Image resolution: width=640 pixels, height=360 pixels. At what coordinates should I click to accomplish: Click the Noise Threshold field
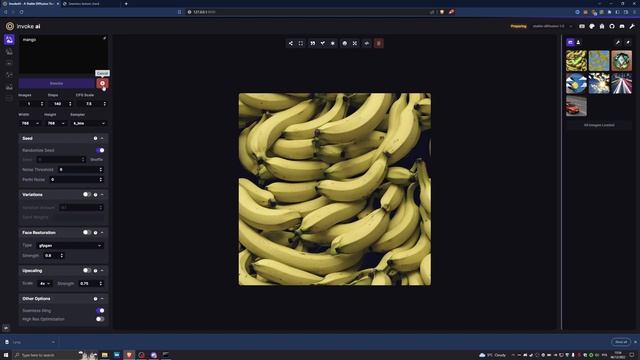pyautogui.click(x=80, y=169)
